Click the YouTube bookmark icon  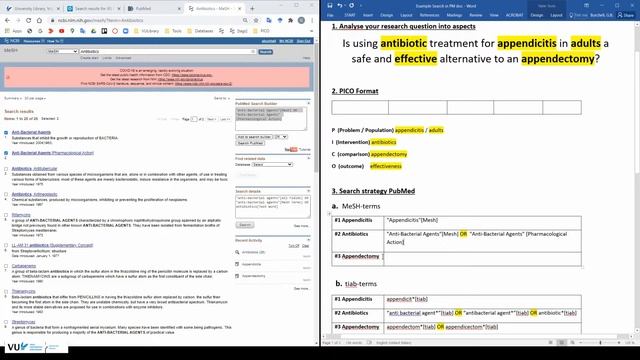point(61,31)
